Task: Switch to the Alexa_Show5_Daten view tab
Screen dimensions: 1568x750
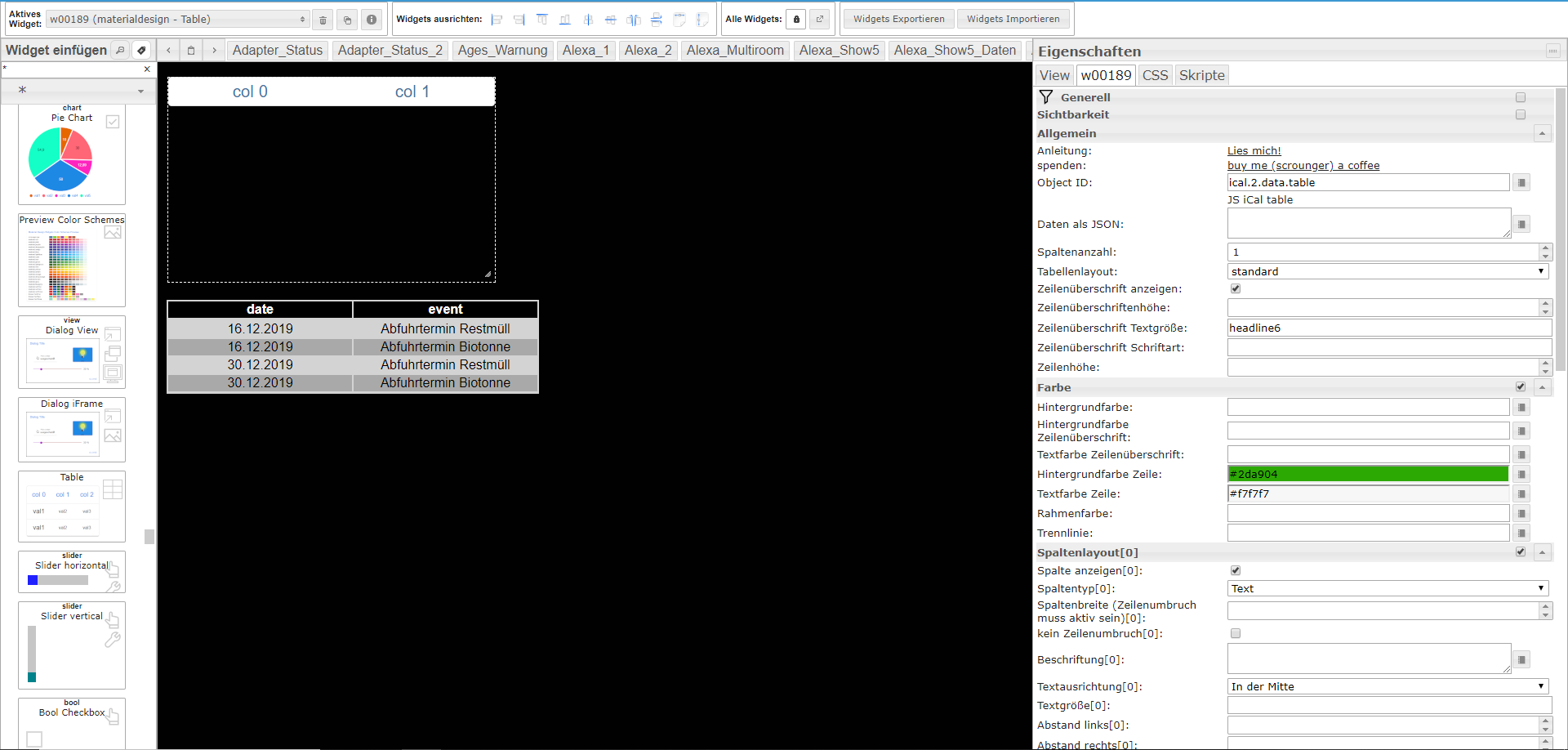Action: (955, 50)
